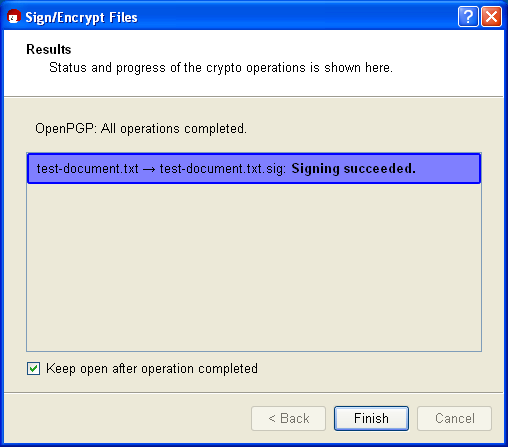Viewport: 508px width, 447px height.
Task: Click the Finish button
Action: [x=371, y=418]
